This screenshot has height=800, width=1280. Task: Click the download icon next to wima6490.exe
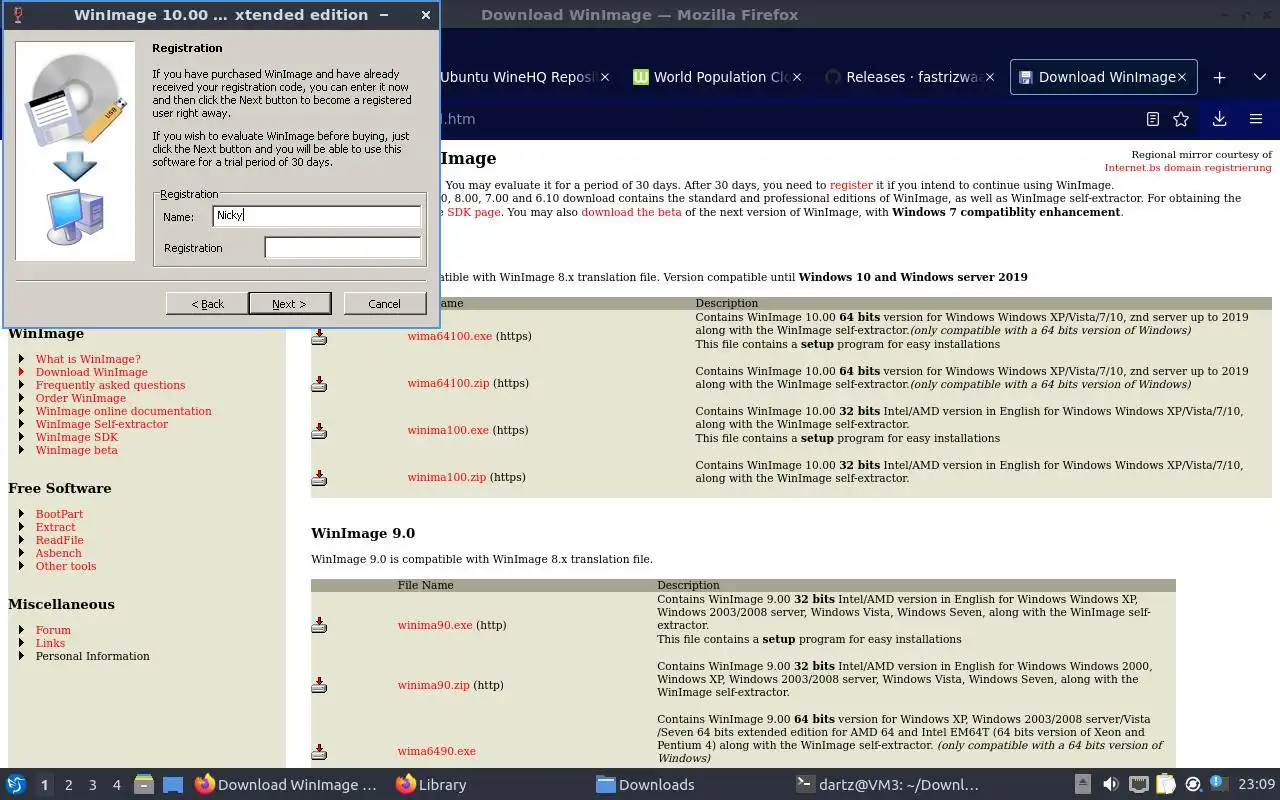(319, 752)
